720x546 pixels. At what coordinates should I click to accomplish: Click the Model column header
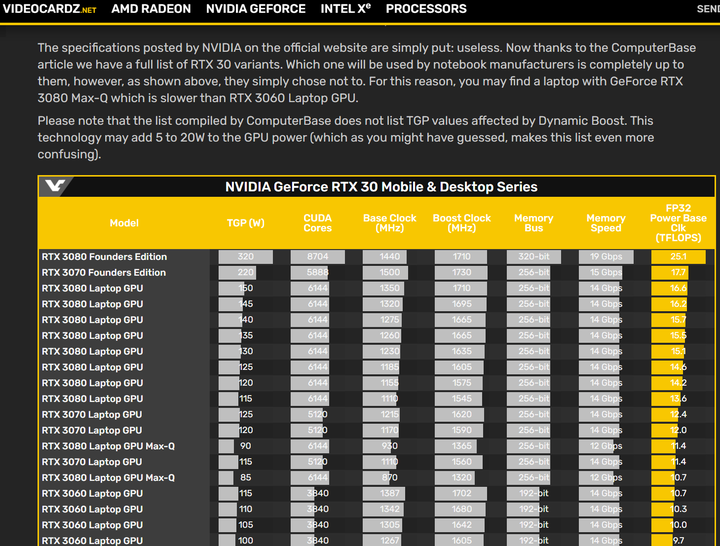124,223
